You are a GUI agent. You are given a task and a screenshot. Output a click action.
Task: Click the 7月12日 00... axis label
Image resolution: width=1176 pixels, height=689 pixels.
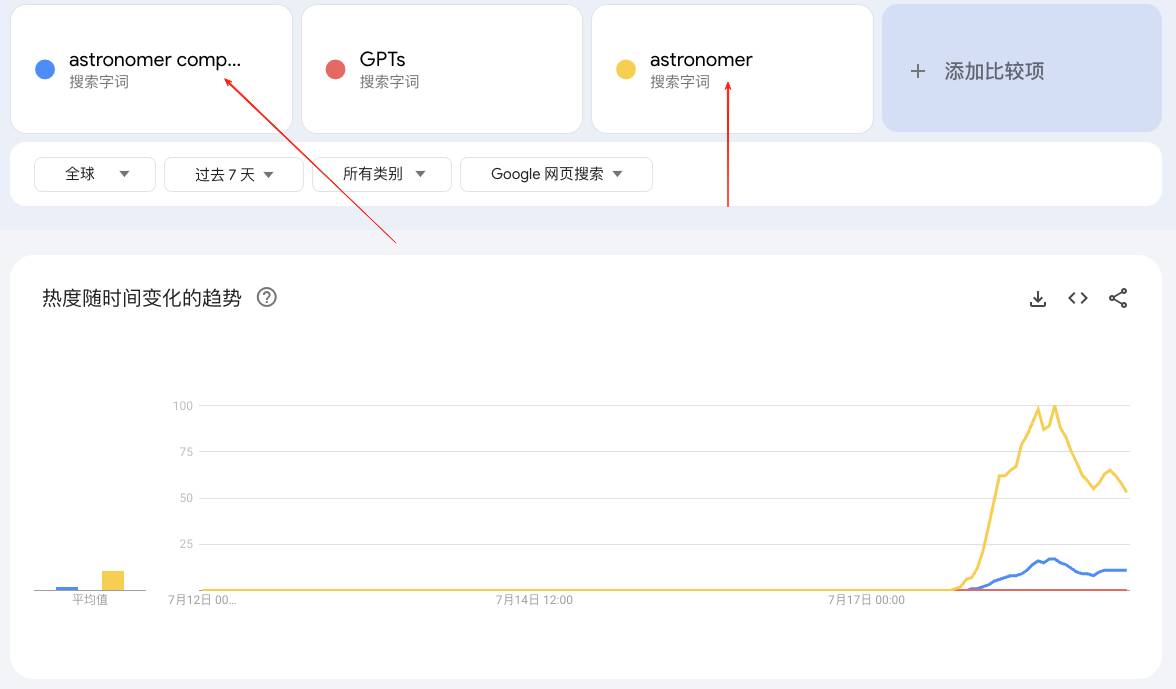pyautogui.click(x=202, y=600)
